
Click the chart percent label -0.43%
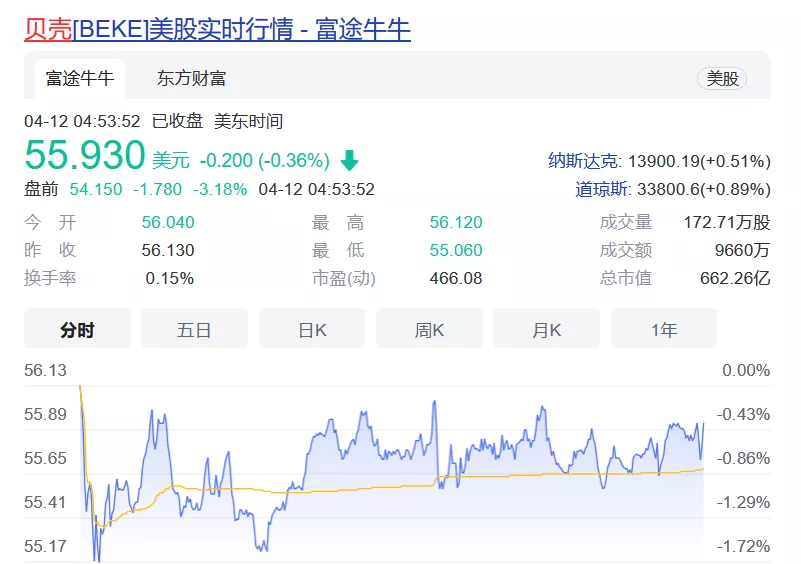point(743,414)
